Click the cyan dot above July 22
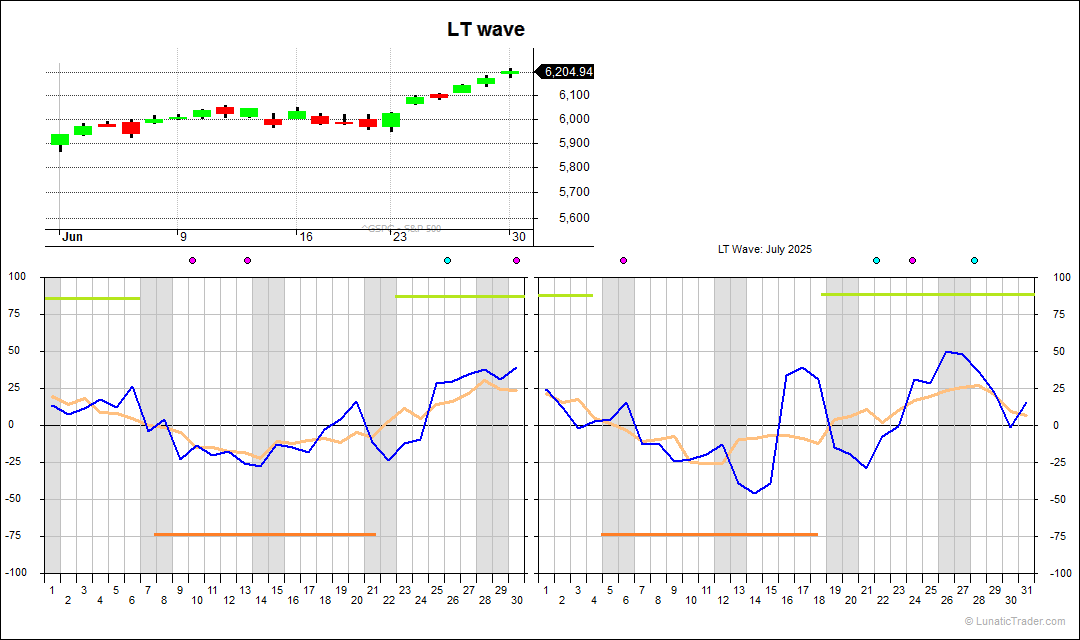Image resolution: width=1080 pixels, height=640 pixels. point(876,261)
